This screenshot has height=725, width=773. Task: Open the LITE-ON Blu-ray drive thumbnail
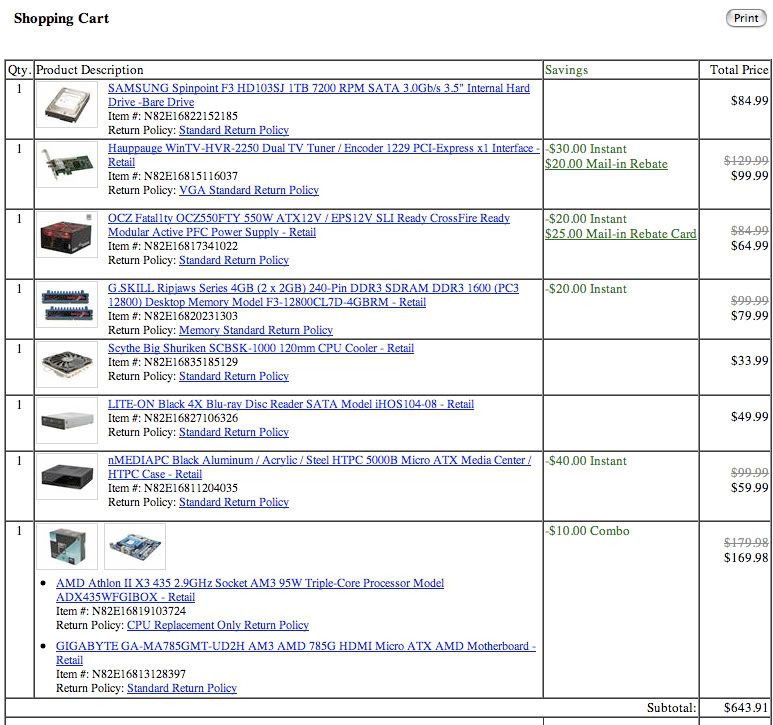click(x=67, y=421)
